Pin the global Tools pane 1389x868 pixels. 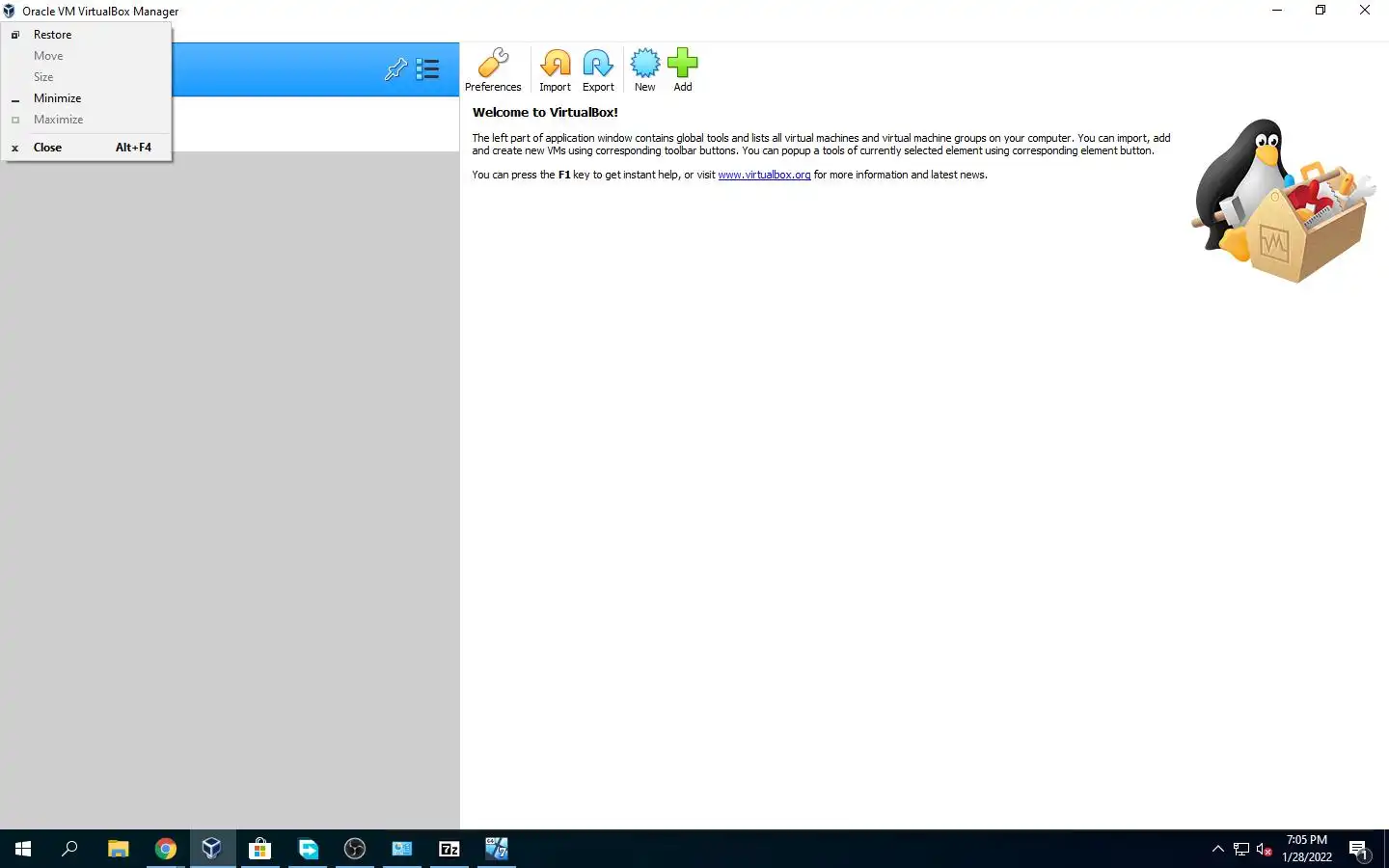coord(395,69)
